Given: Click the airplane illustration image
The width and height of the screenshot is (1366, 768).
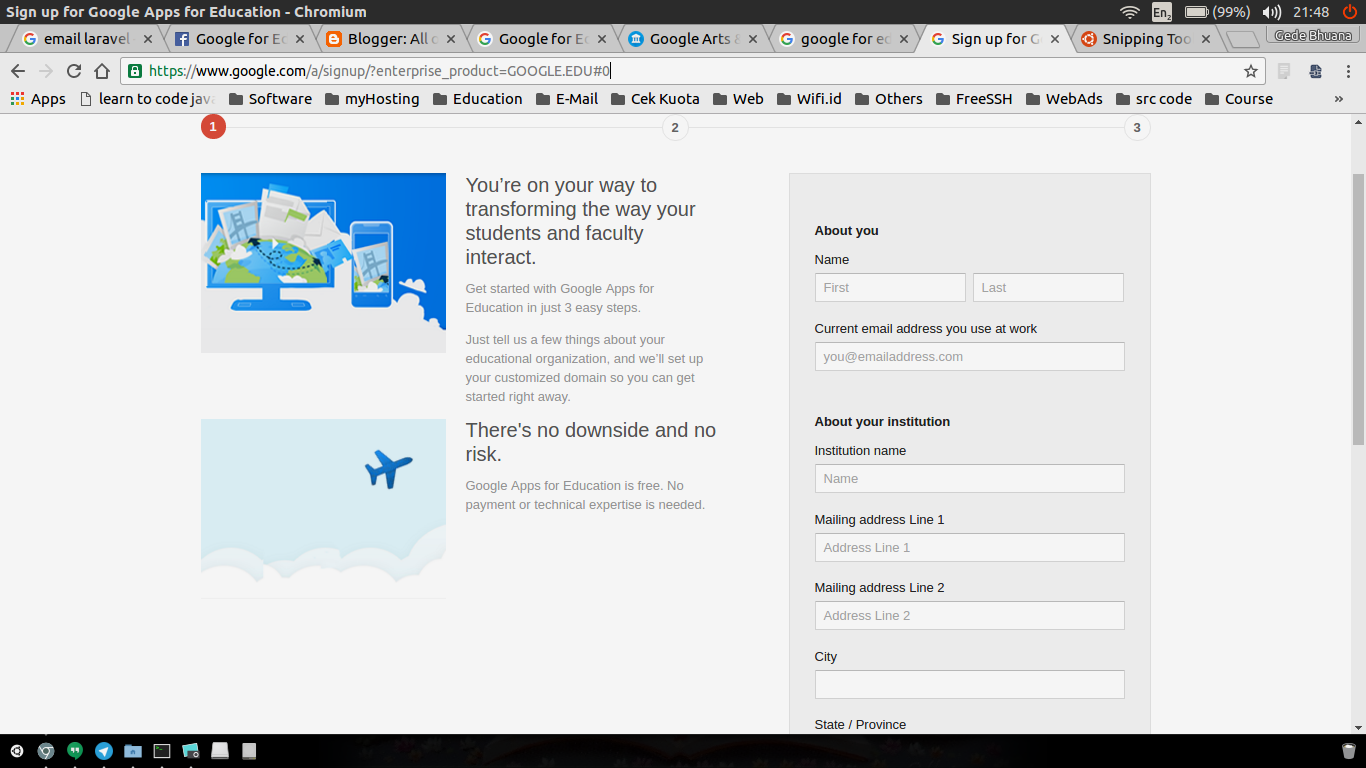Looking at the screenshot, I should (323, 508).
